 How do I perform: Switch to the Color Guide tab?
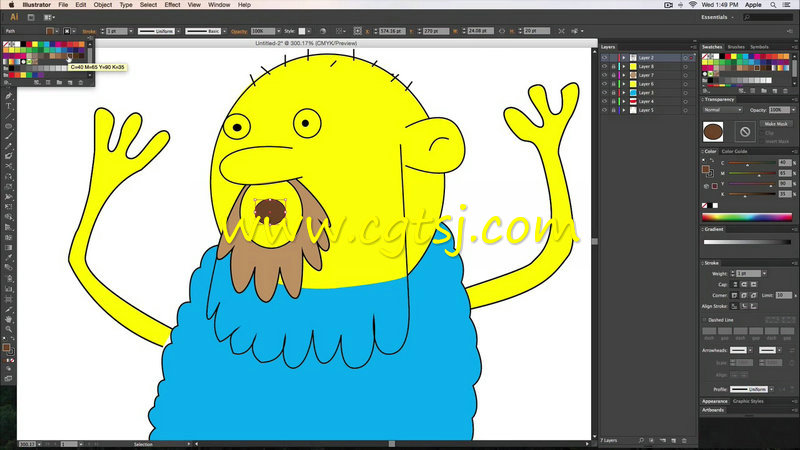734,151
